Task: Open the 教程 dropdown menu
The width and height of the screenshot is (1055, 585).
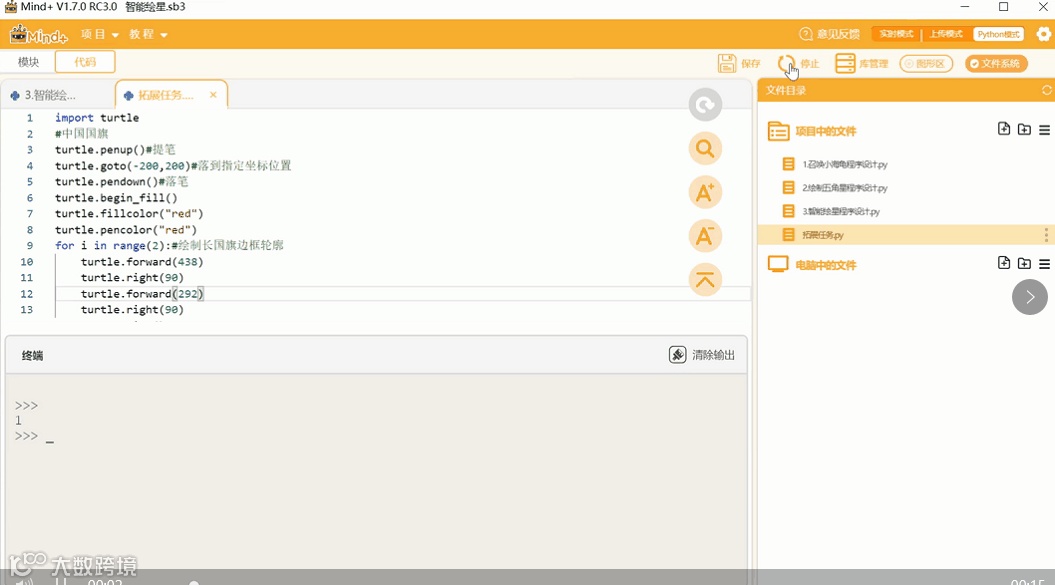Action: tap(148, 34)
